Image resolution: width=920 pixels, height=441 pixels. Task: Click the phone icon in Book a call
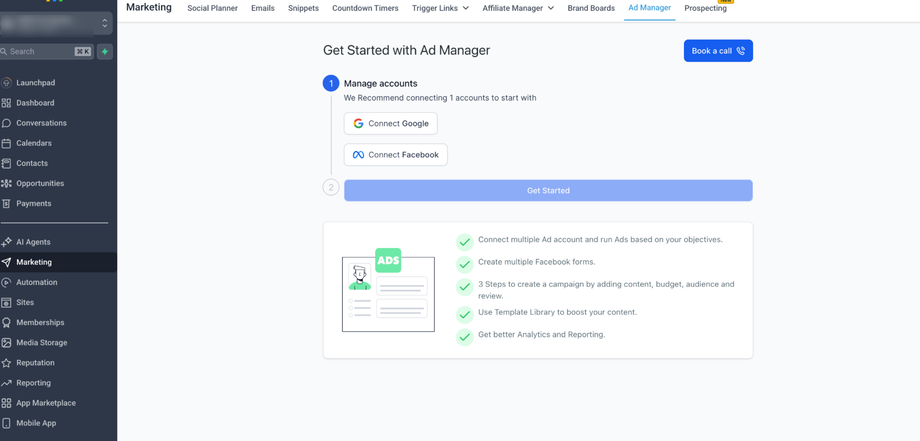740,51
